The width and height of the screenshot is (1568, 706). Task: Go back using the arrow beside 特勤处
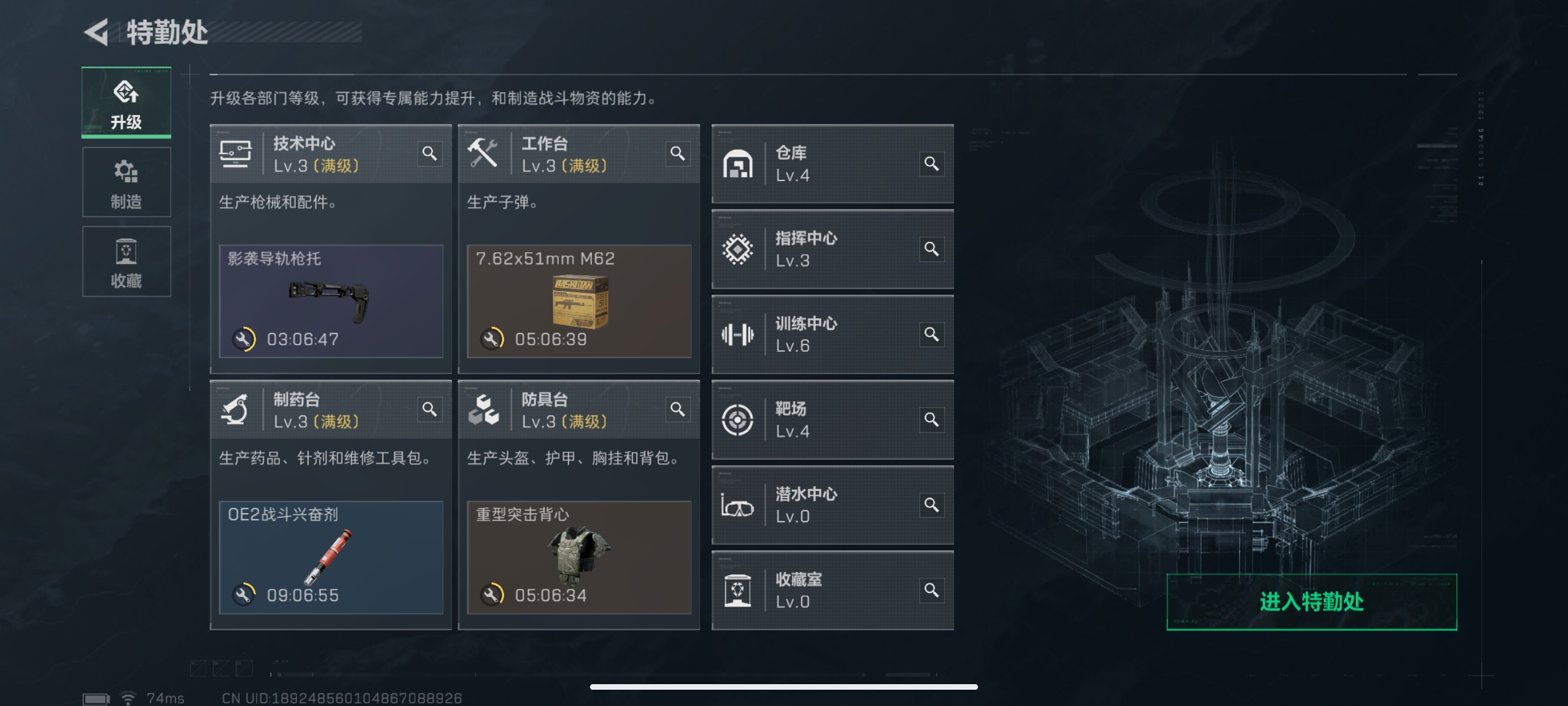96,32
